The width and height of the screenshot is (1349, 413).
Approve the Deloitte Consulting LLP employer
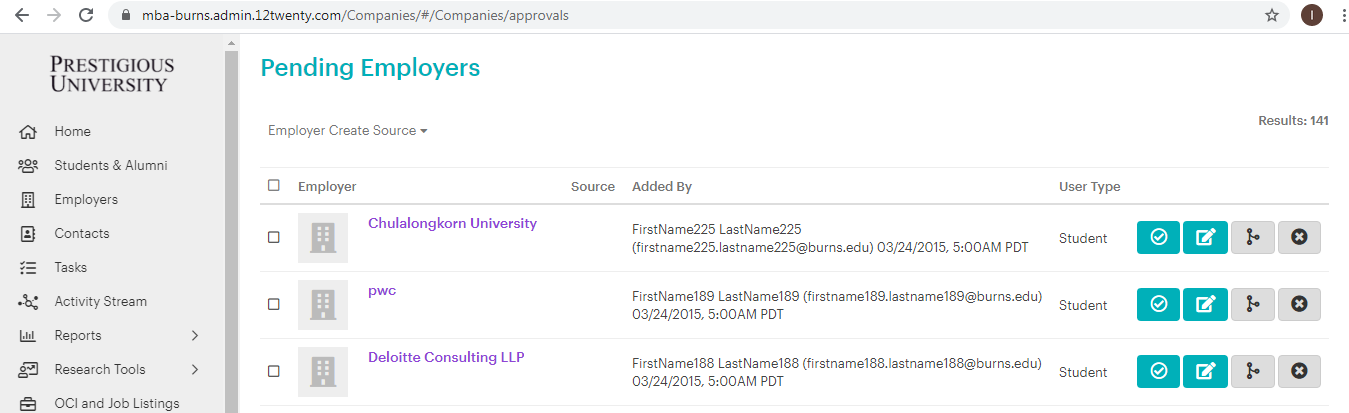1158,372
